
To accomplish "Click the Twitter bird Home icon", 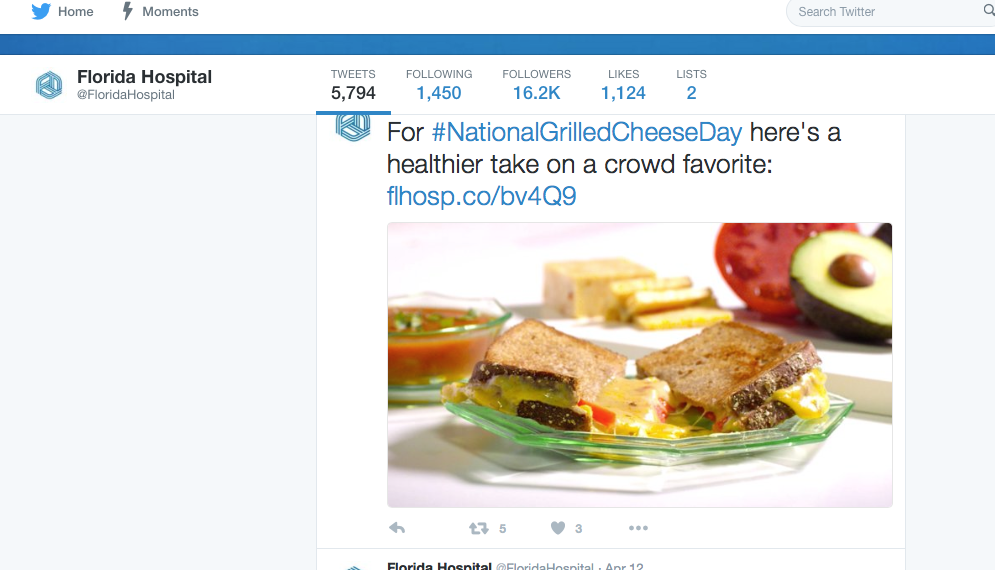I will tap(40, 12).
